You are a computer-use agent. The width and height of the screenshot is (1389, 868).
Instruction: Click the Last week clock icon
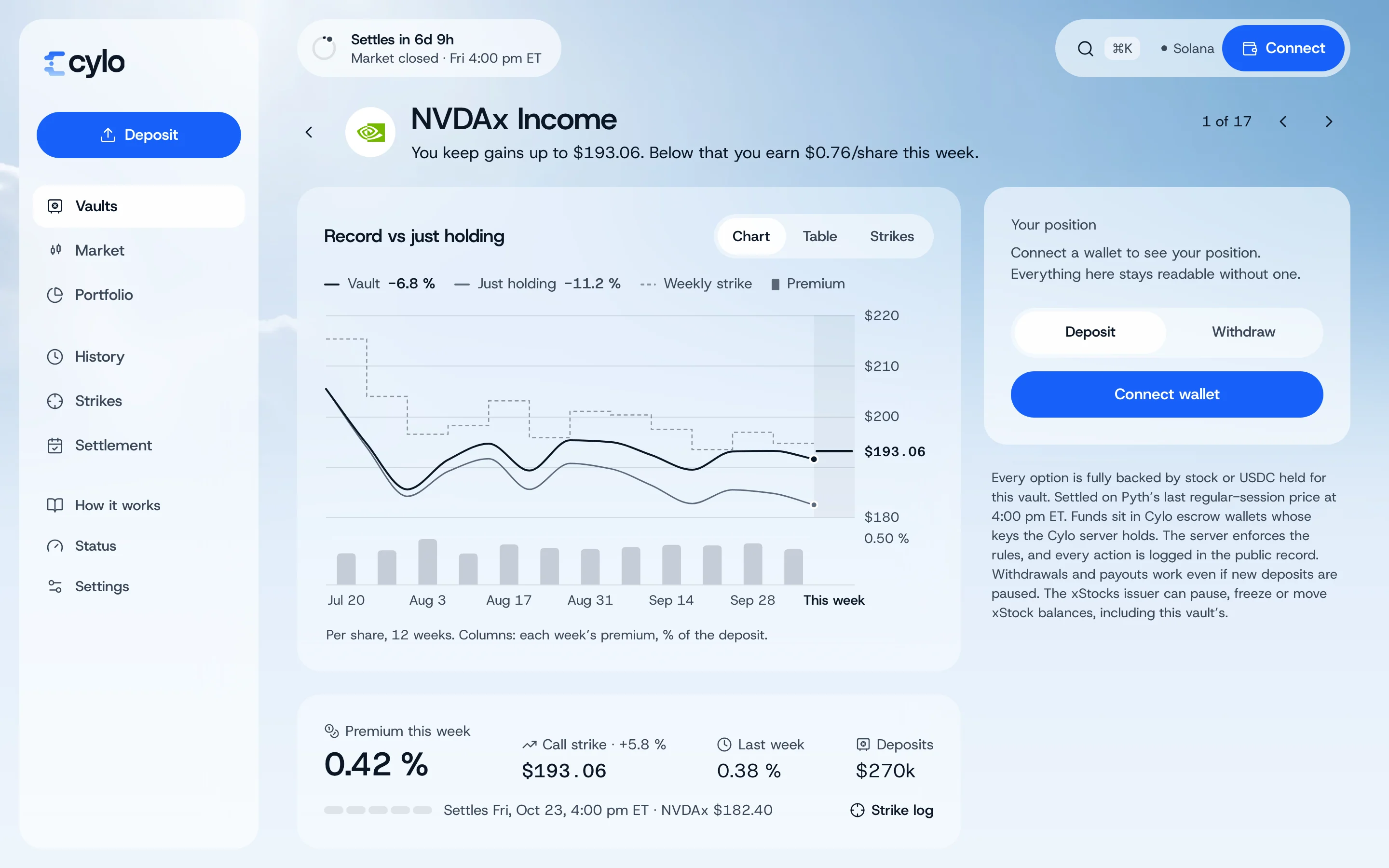pyautogui.click(x=724, y=745)
